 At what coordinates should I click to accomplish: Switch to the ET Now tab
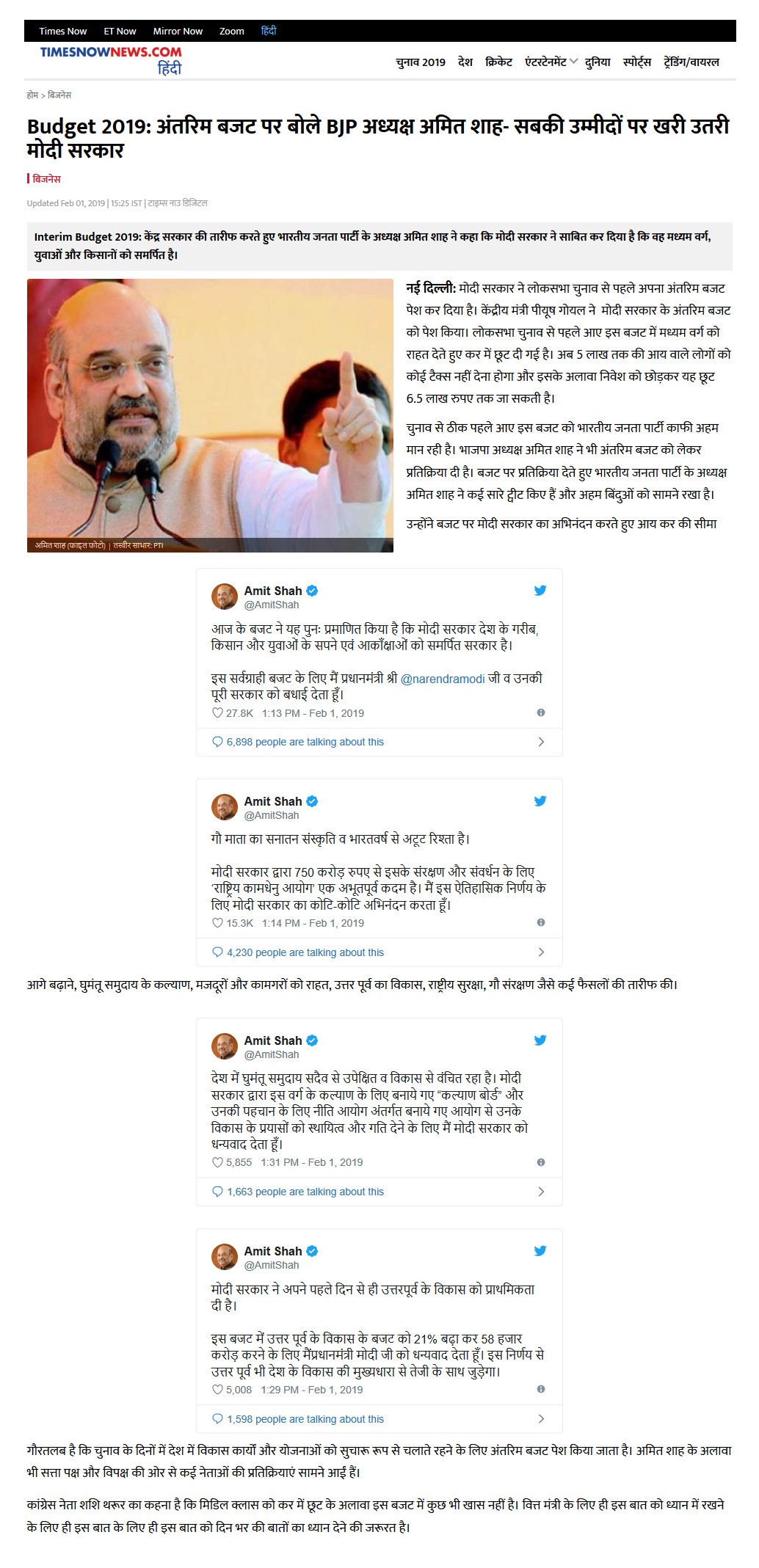click(120, 31)
